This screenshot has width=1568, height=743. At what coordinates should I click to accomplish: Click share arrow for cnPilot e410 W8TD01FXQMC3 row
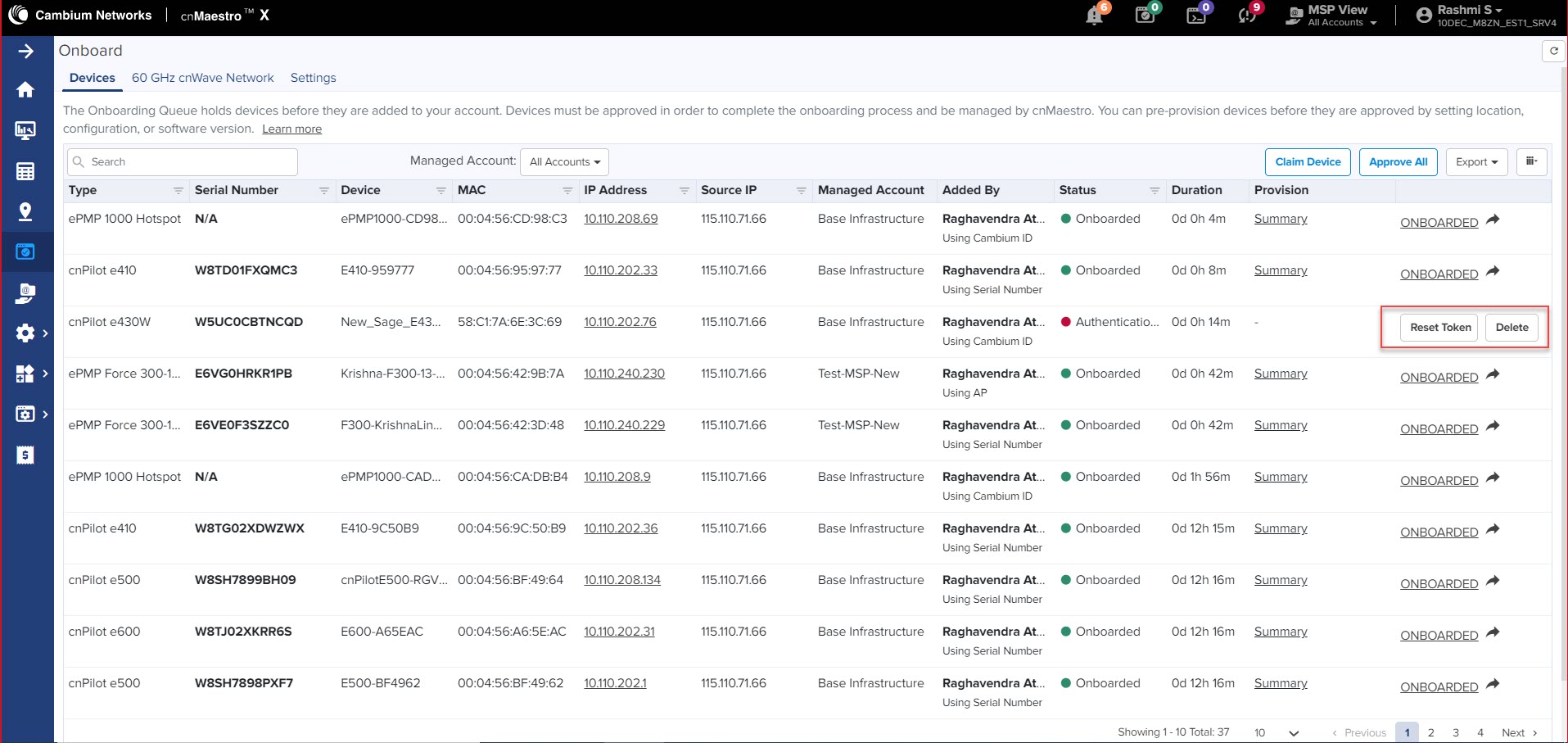[1493, 271]
